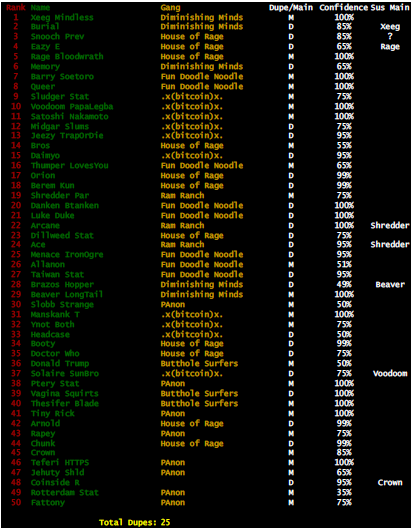Select player name Teferi HTTPS

click(60, 463)
